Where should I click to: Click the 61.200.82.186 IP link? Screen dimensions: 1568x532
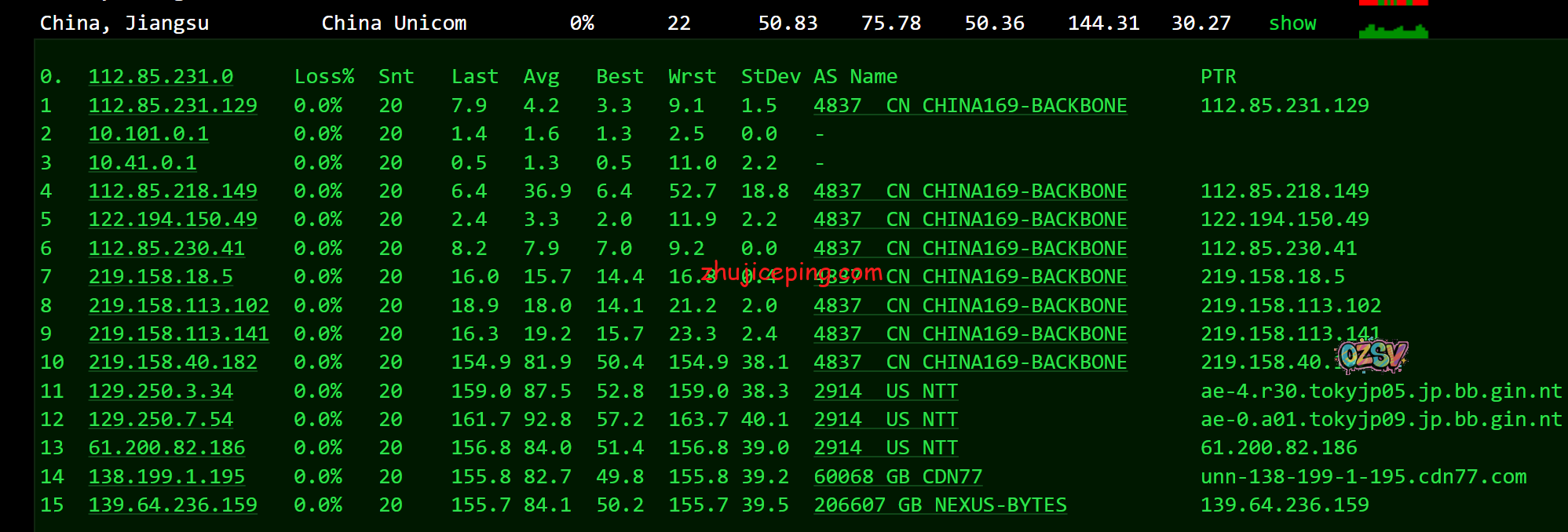click(x=166, y=448)
